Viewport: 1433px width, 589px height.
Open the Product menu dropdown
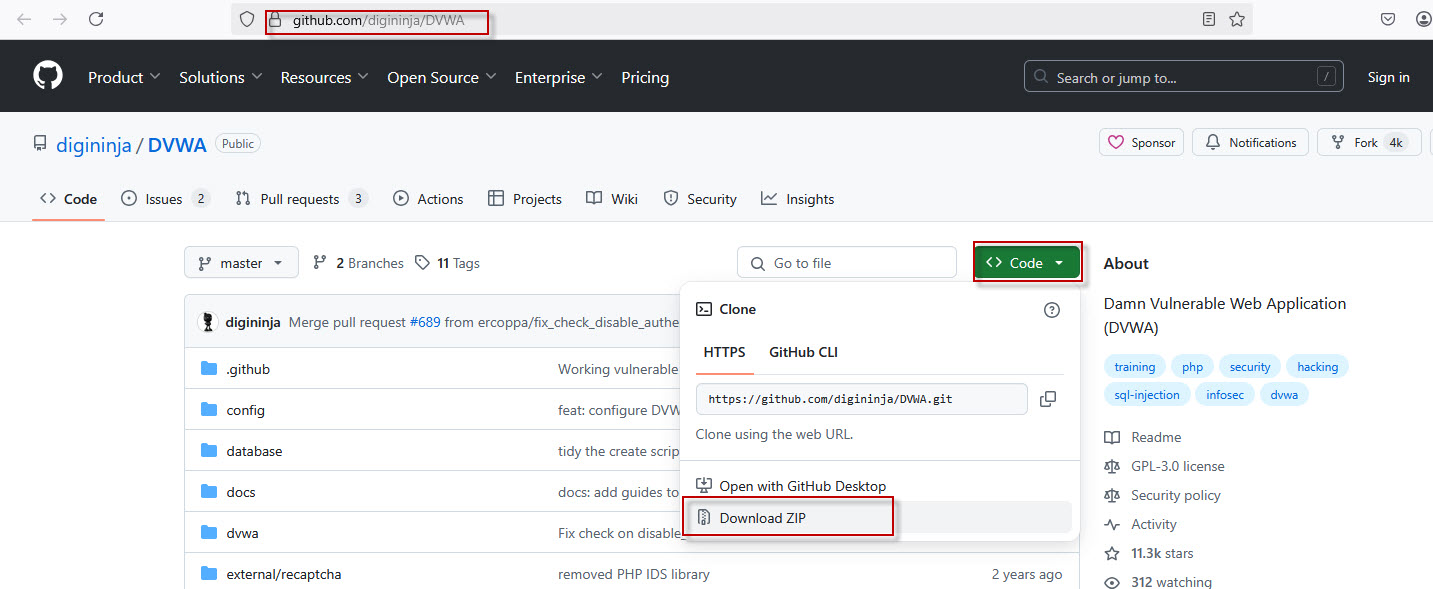point(124,77)
